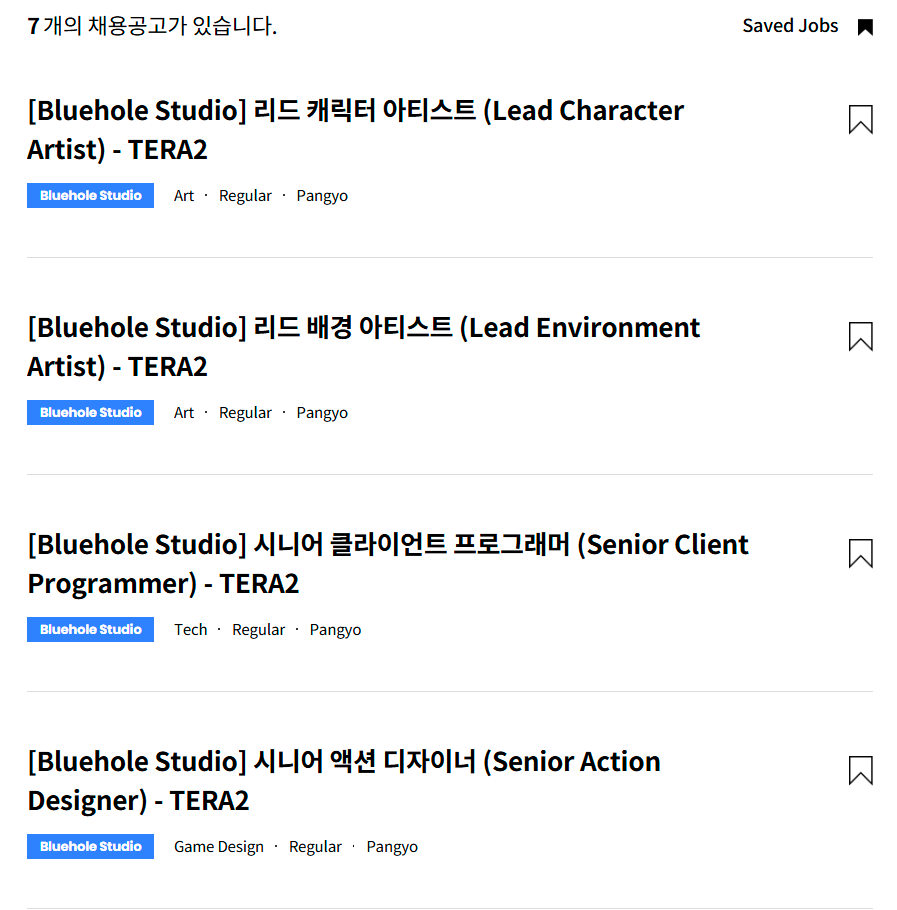
Task: Open the Saved Jobs link text
Action: (x=790, y=26)
